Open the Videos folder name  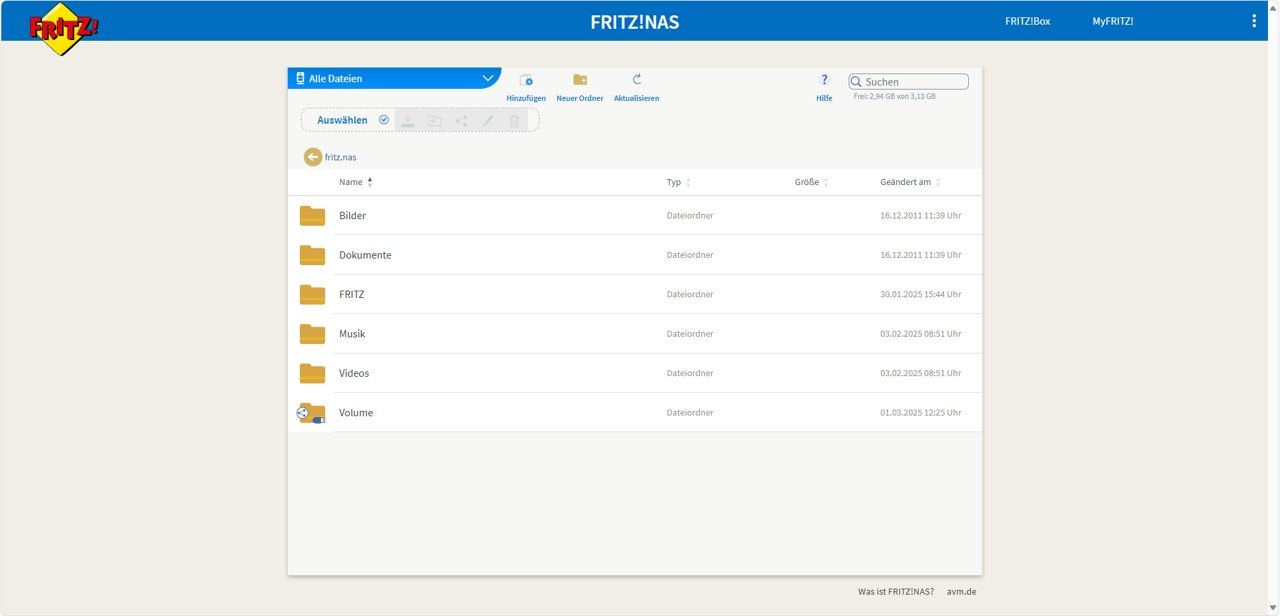[354, 373]
